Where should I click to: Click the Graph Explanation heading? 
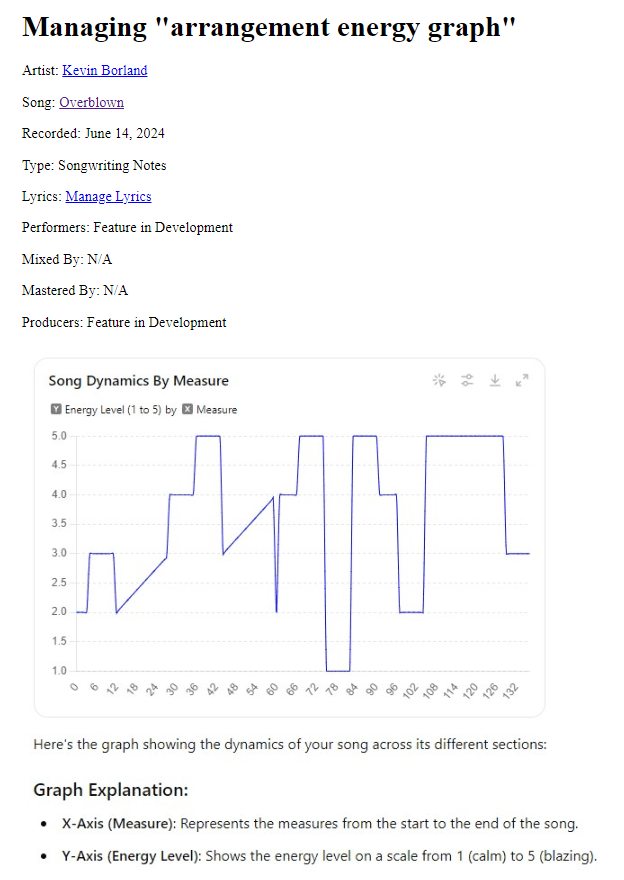(x=110, y=790)
